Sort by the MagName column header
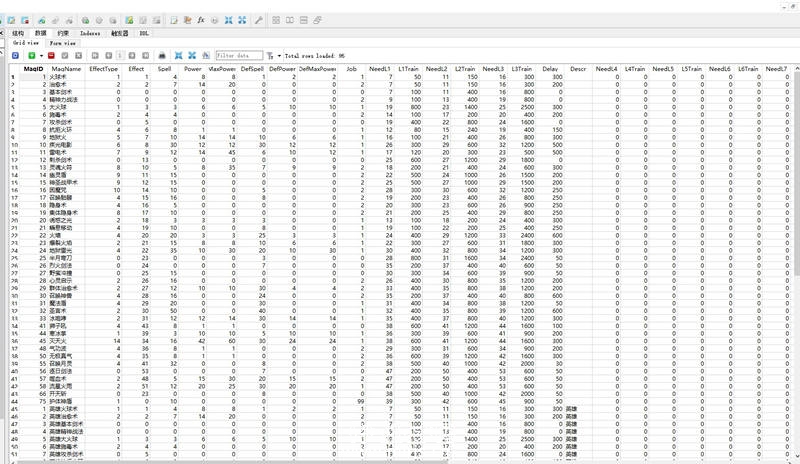This screenshot has width=800, height=464. [x=66, y=69]
